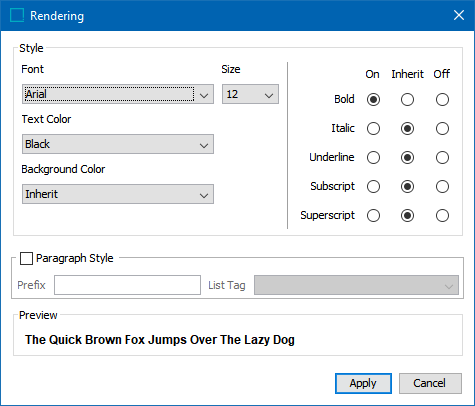Expand the Size dropdown set to 12
This screenshot has height=406, width=475.
(x=250, y=94)
